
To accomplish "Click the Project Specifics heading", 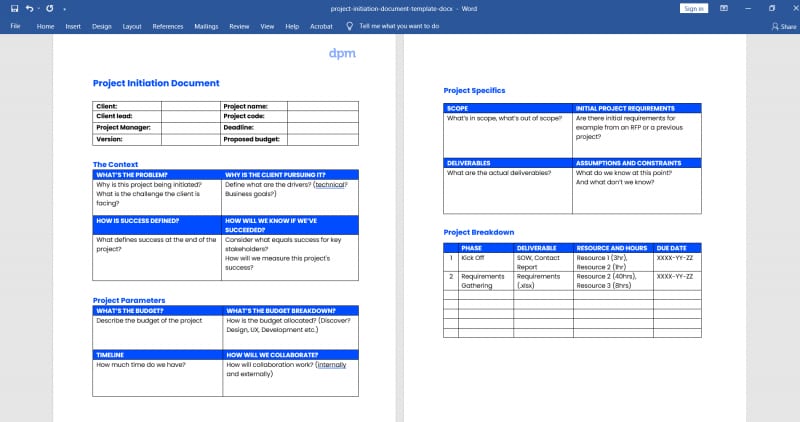I will click(474, 90).
